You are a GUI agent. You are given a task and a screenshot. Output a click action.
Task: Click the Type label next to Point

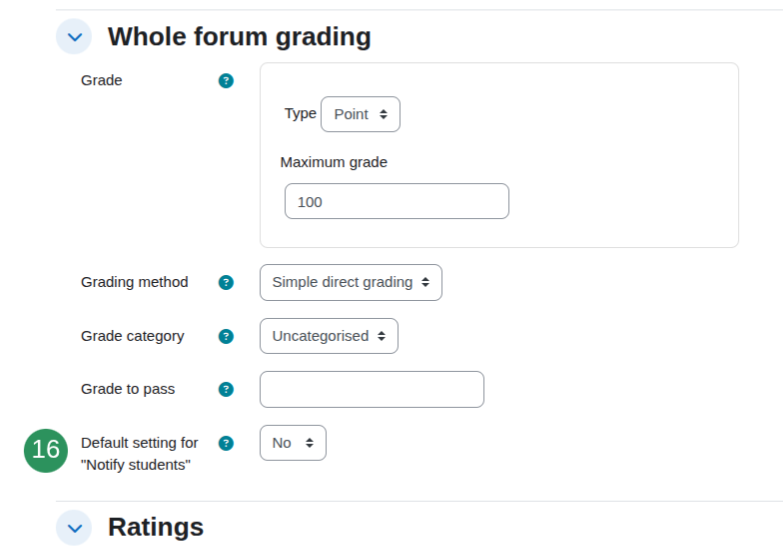pyautogui.click(x=300, y=114)
